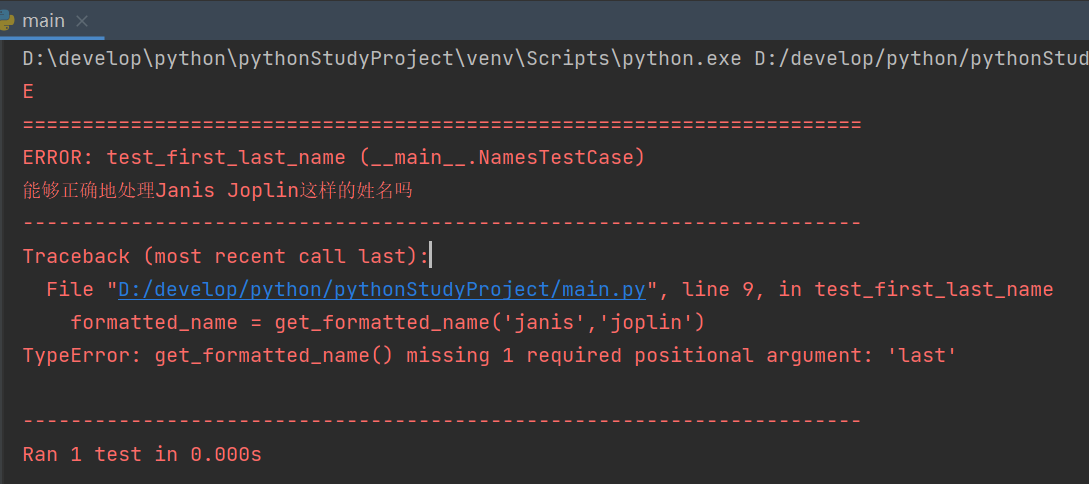Image resolution: width=1089 pixels, height=484 pixels.
Task: Place cursor on Traceback (most recent call last)
Action: [225, 257]
